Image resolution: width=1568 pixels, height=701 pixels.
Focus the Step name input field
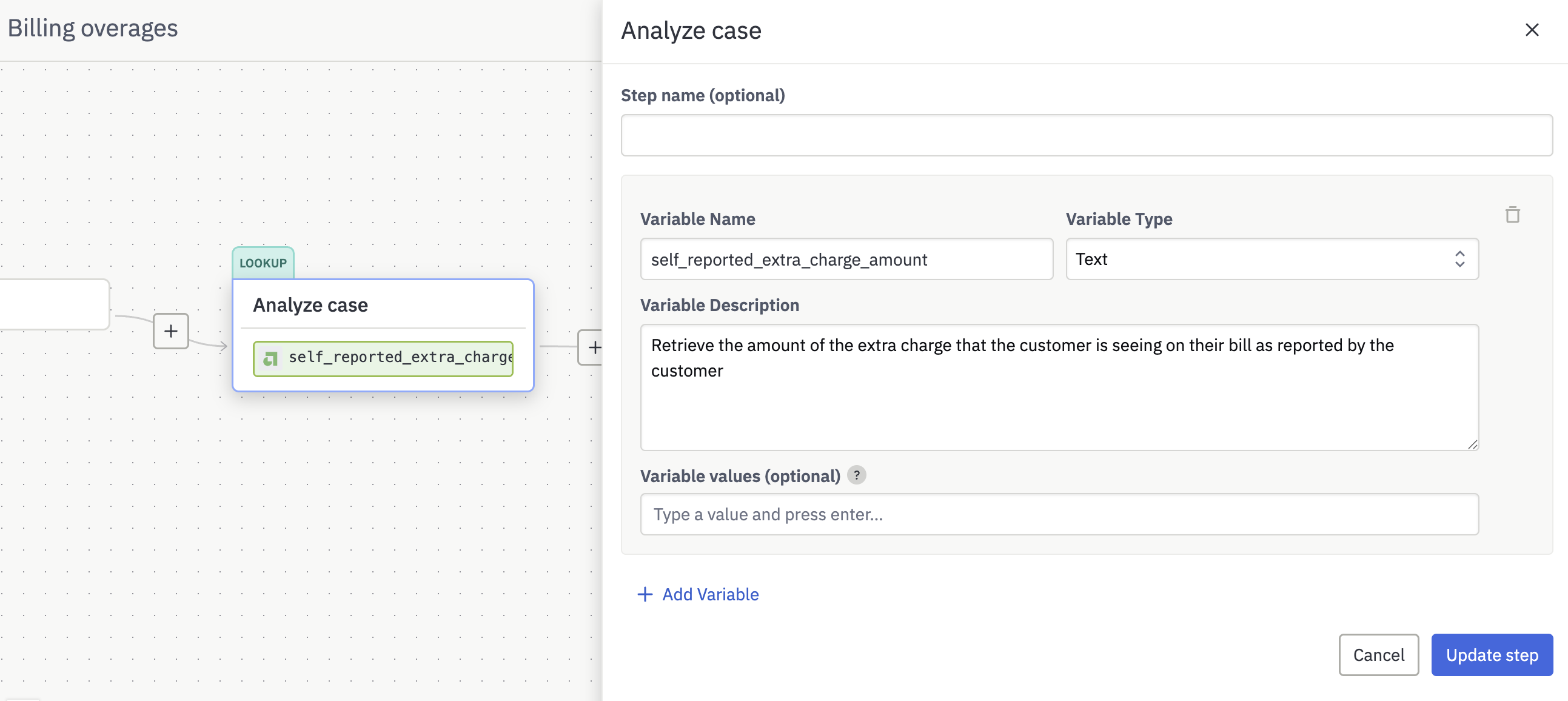point(1087,136)
